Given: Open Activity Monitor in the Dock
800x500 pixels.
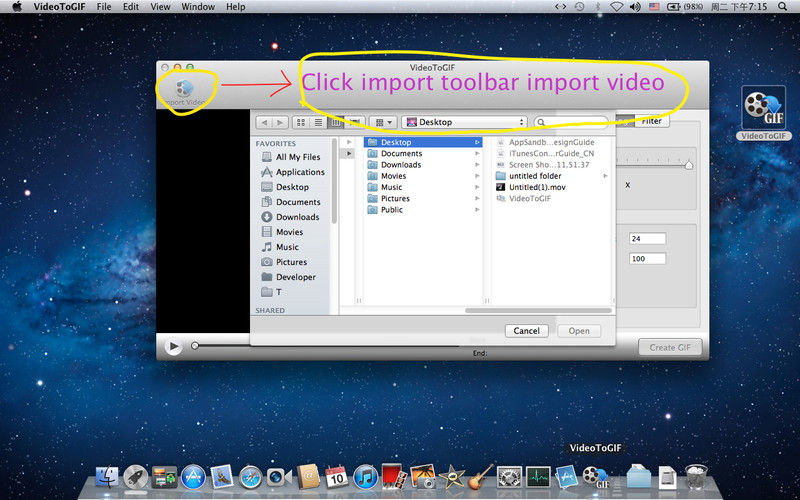Looking at the screenshot, I should 538,478.
